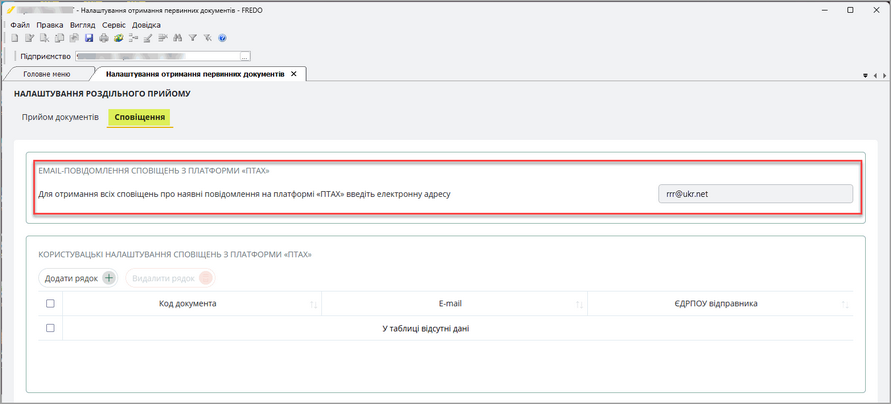
Task: Click the tab scroll right arrow
Action: 883,75
